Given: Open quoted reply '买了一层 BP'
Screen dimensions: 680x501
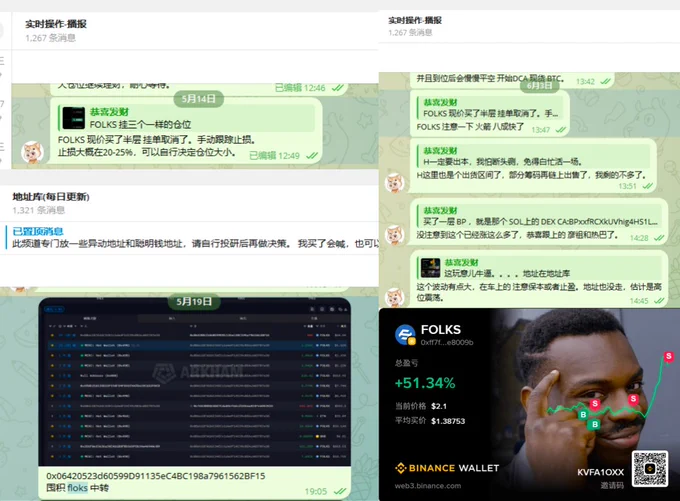Looking at the screenshot, I should (x=540, y=216).
